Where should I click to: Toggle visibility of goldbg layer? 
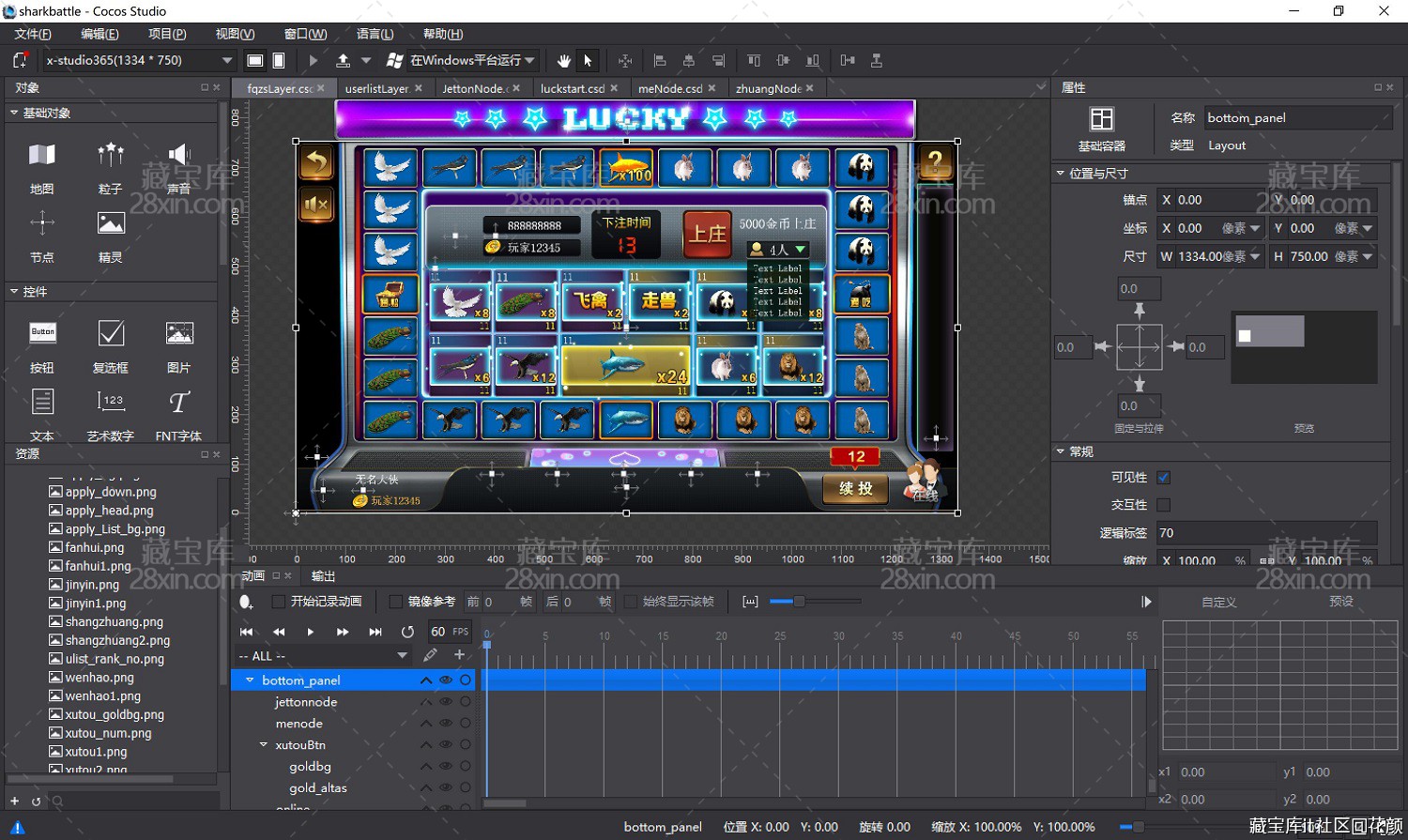pos(446,767)
